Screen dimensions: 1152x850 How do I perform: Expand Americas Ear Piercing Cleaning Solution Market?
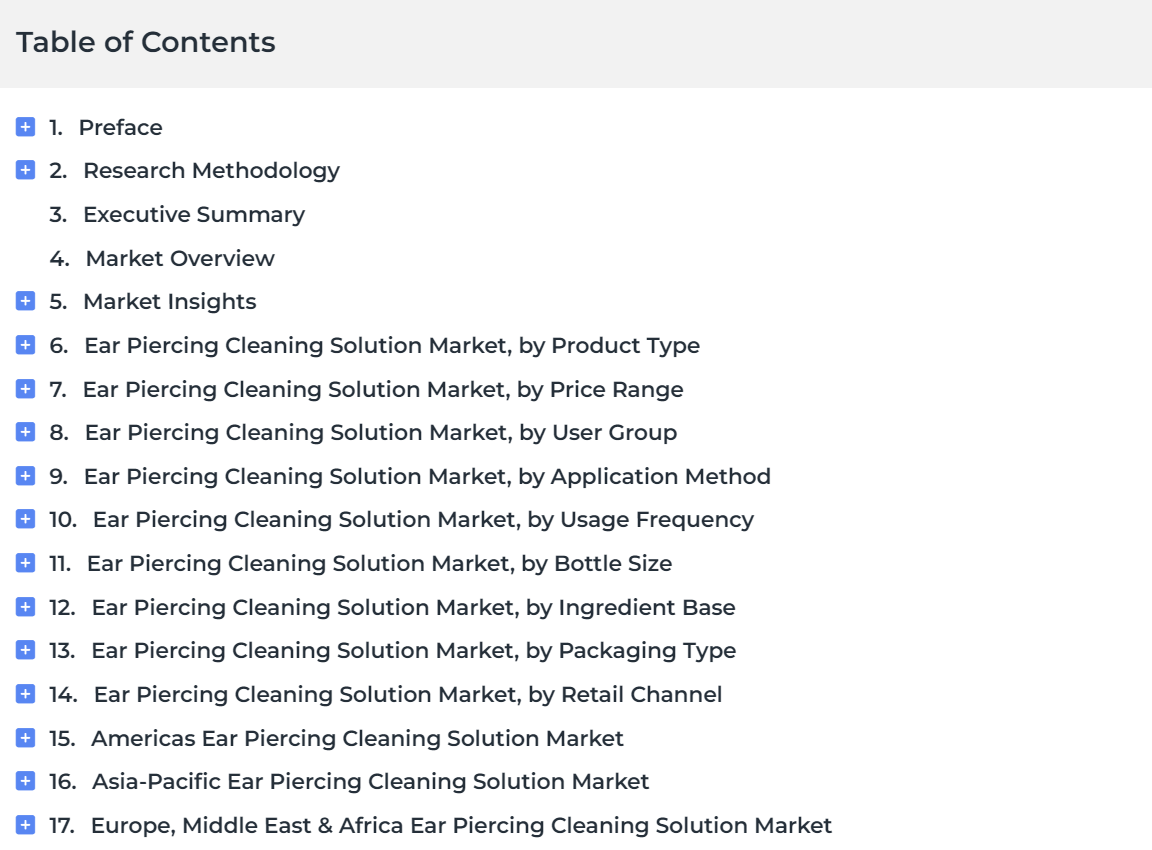point(25,738)
